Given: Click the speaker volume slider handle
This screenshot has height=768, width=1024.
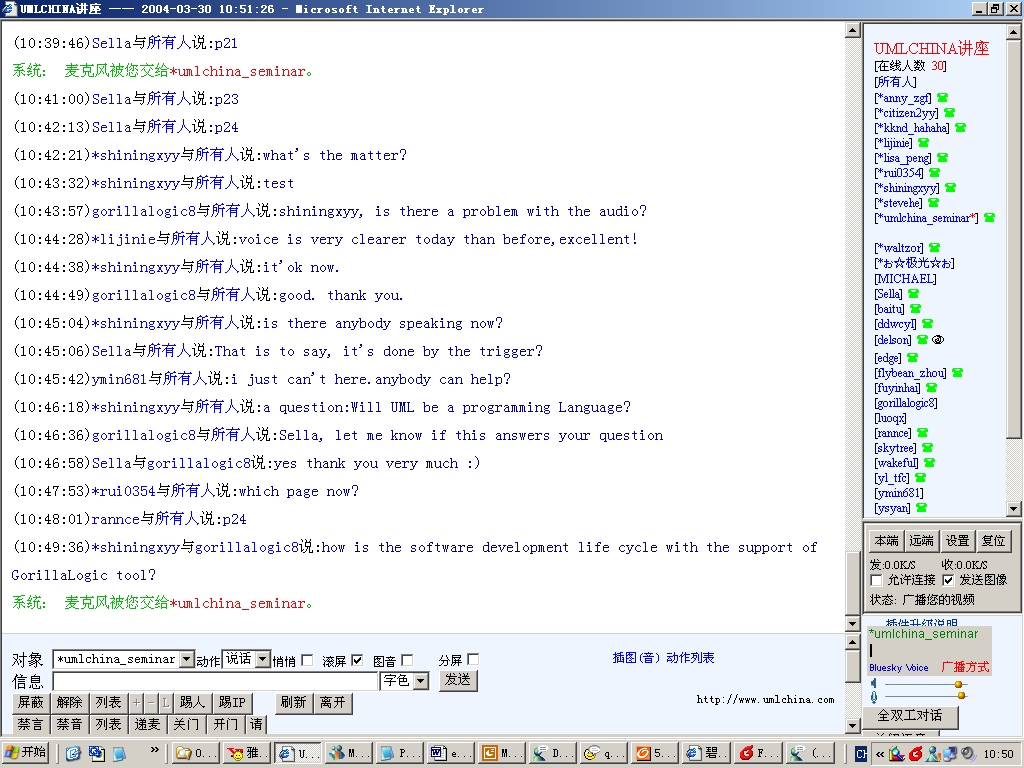Looking at the screenshot, I should pyautogui.click(x=959, y=684).
